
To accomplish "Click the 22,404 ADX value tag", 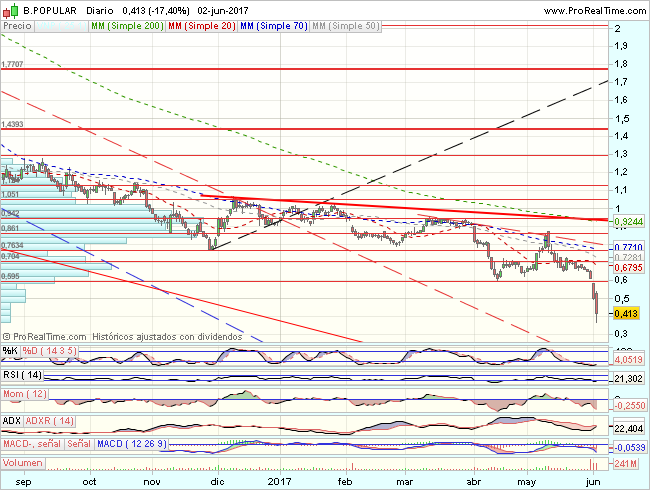I will pyautogui.click(x=627, y=427).
